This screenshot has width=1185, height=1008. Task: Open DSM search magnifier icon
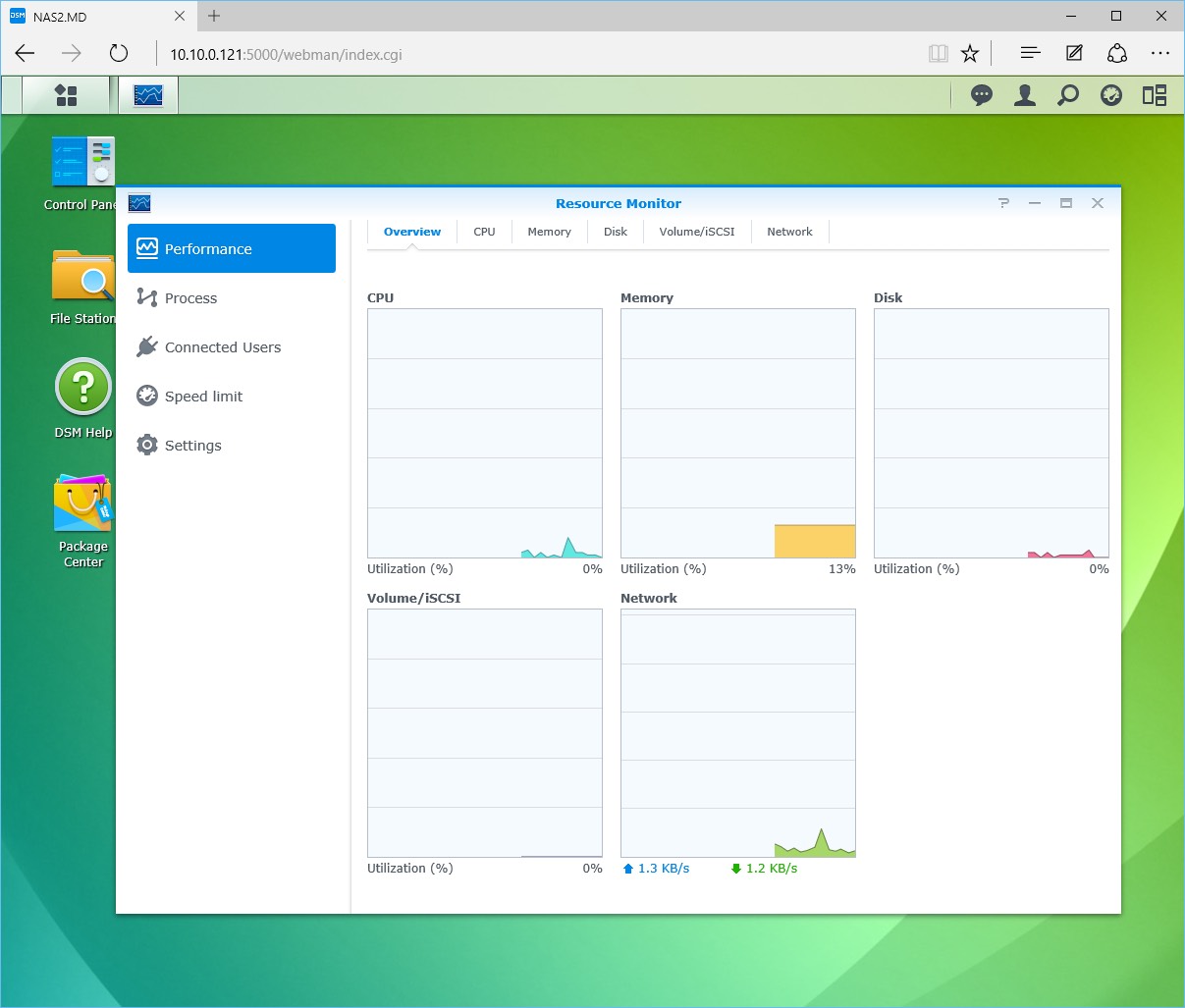tap(1068, 95)
